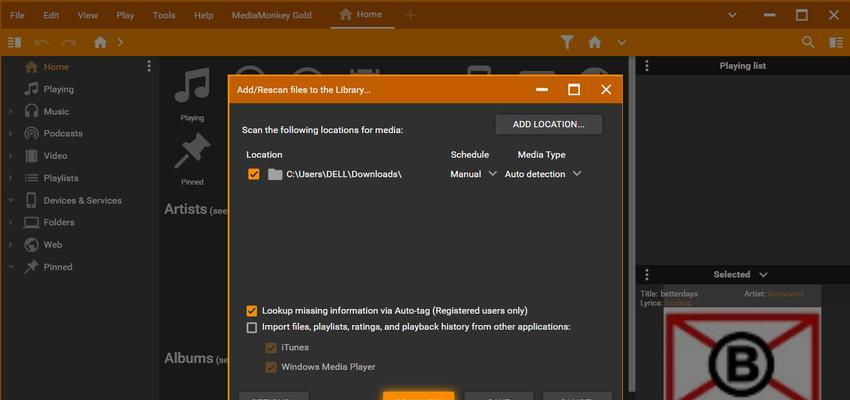Click the Artists heading in the Home view

[186, 209]
